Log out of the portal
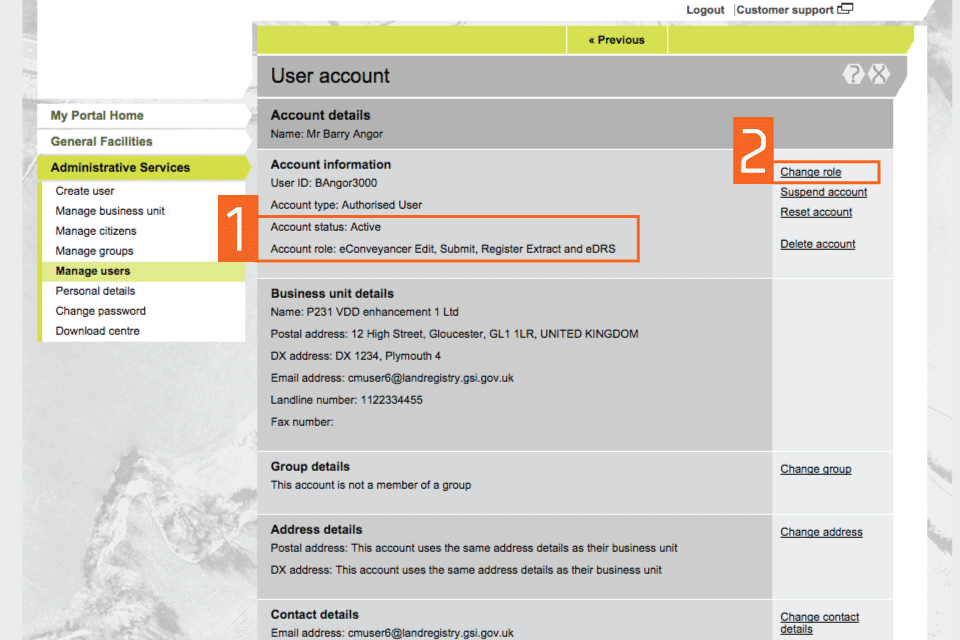Image resolution: width=960 pixels, height=640 pixels. [x=705, y=10]
